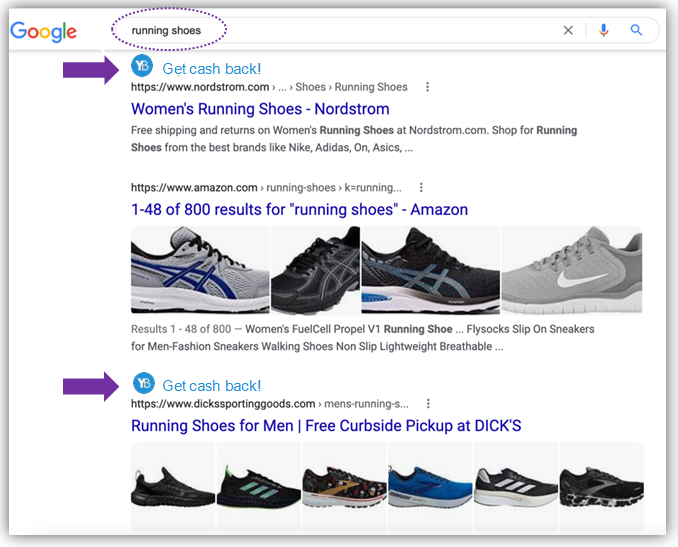Viewport: 678px width, 547px height.
Task: Select the gray and blue Asics shoe thumbnail
Action: [x=200, y=270]
